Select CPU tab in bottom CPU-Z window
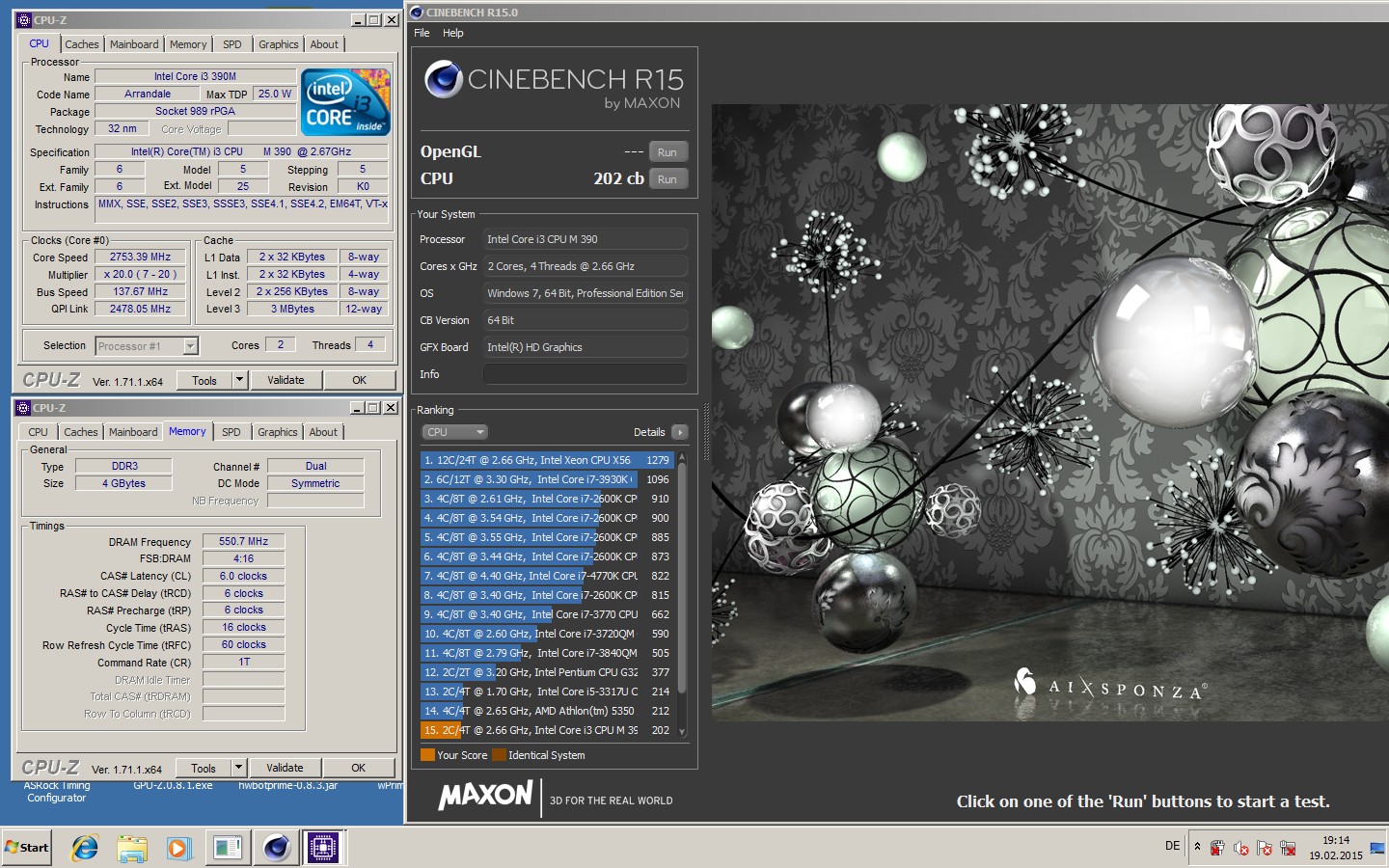1389x868 pixels. [x=39, y=432]
